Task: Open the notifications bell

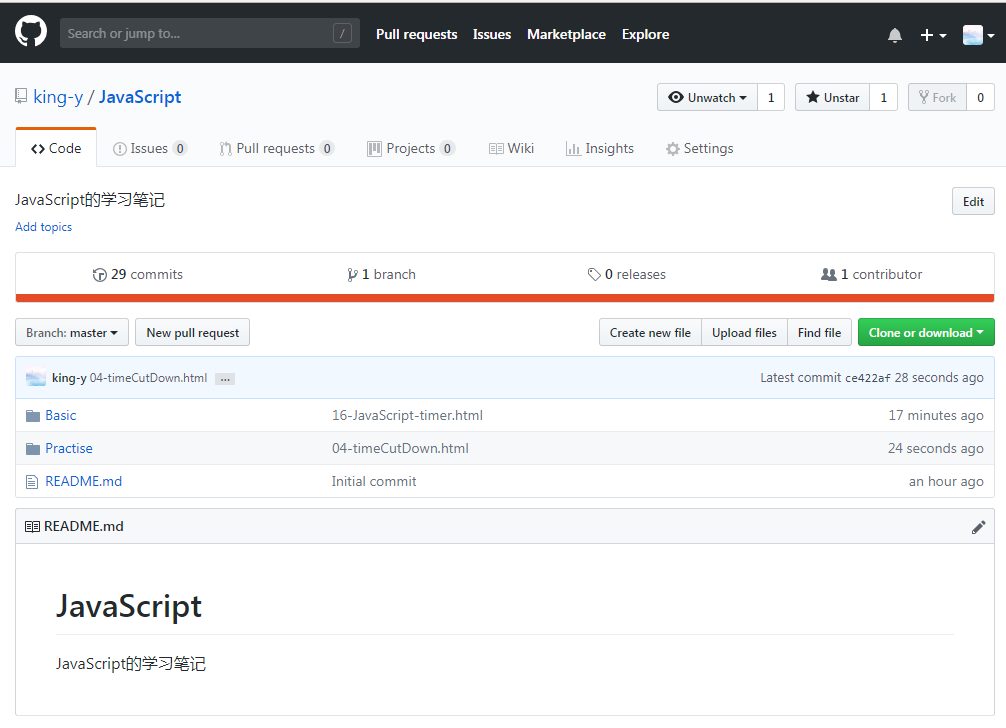Action: click(x=894, y=35)
